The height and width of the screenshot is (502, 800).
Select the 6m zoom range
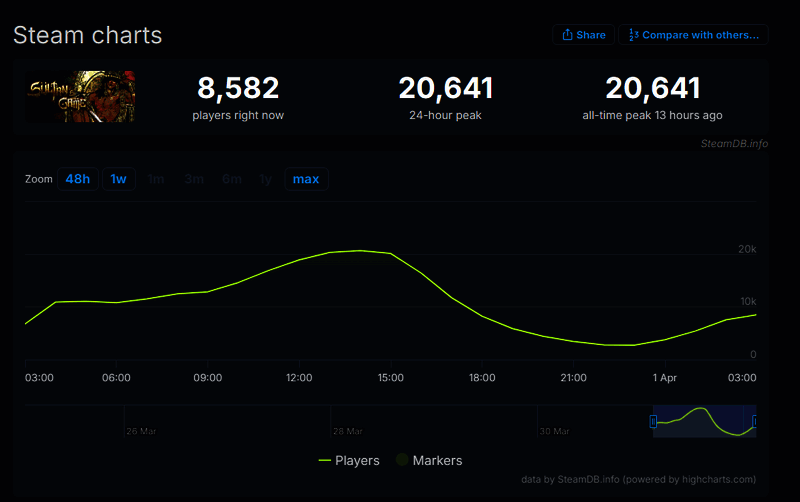(x=232, y=179)
